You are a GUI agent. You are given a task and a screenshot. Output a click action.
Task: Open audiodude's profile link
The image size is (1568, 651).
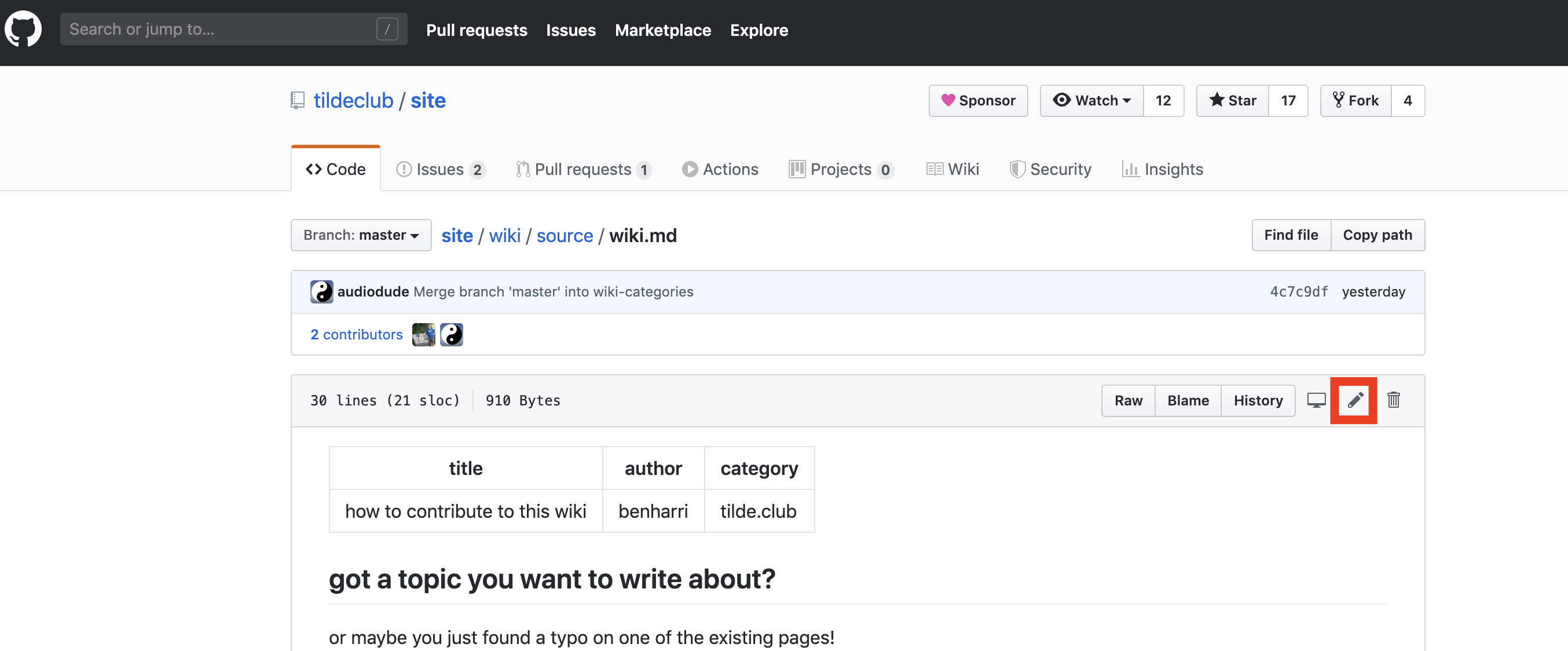point(373,292)
